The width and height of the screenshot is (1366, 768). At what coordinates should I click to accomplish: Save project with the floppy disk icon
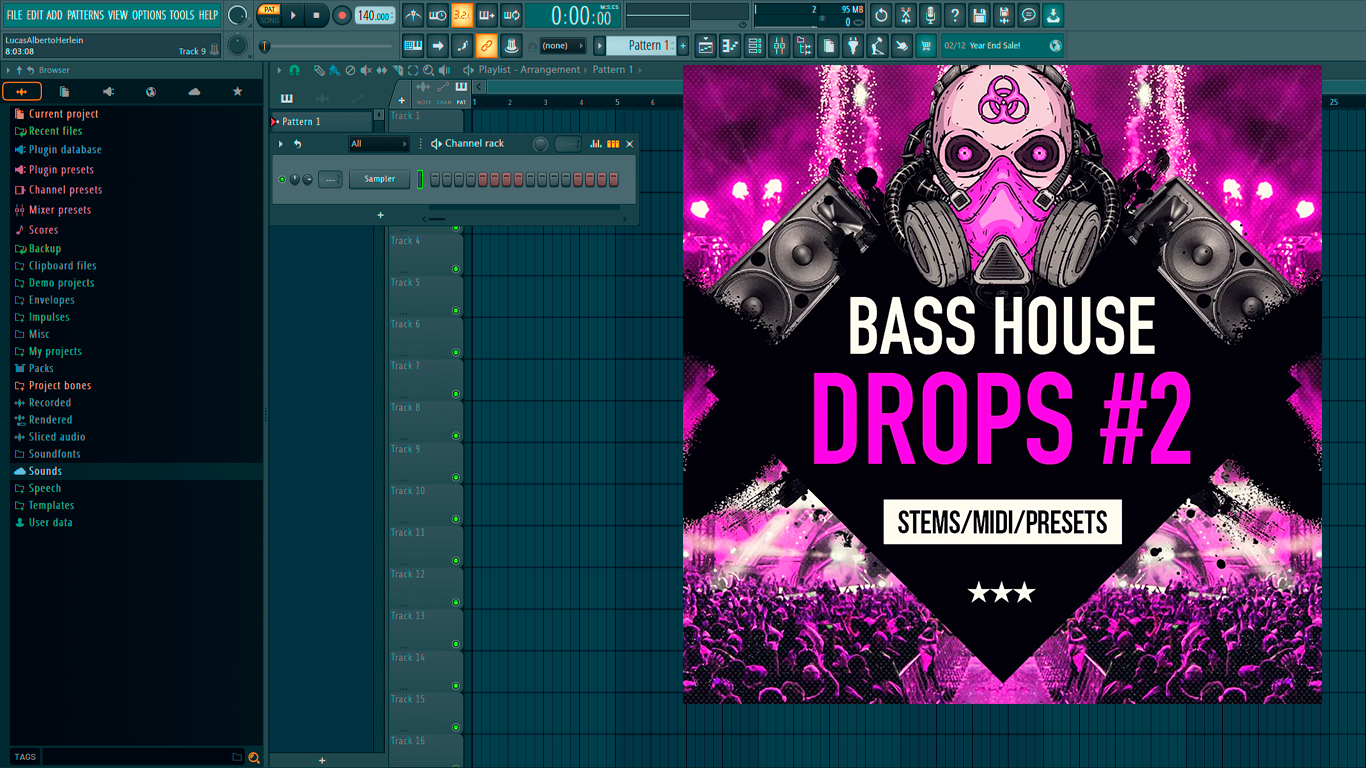(979, 15)
